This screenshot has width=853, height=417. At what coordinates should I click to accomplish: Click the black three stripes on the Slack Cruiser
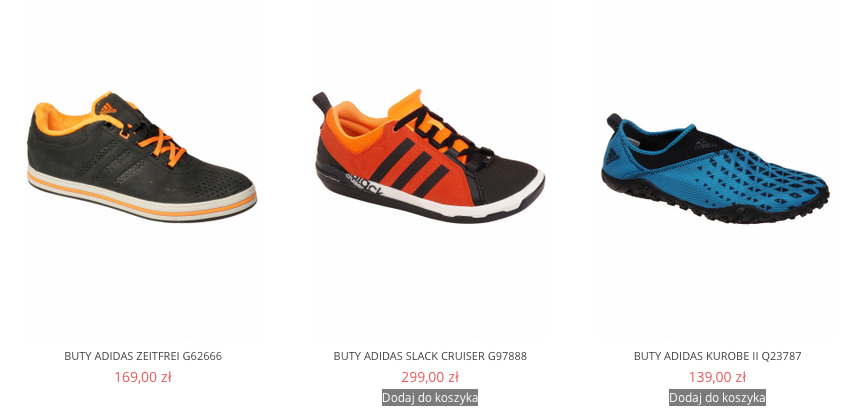[413, 166]
